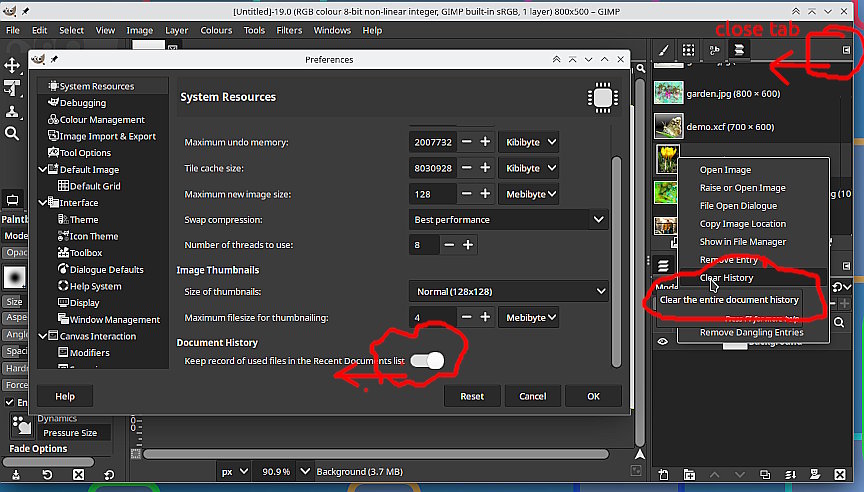Click the brush preview thumbnail in Tool Options
864x492 pixels.
pos(14,277)
